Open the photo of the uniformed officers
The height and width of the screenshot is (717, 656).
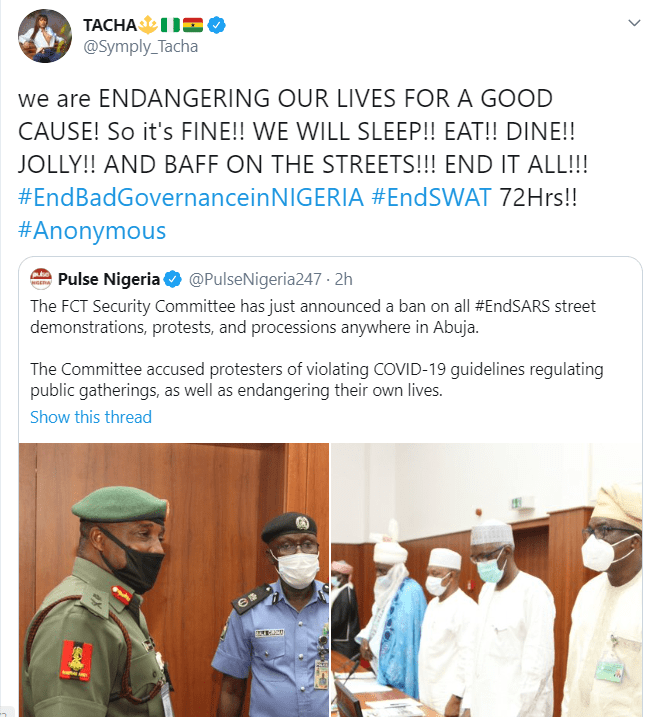pos(175,580)
